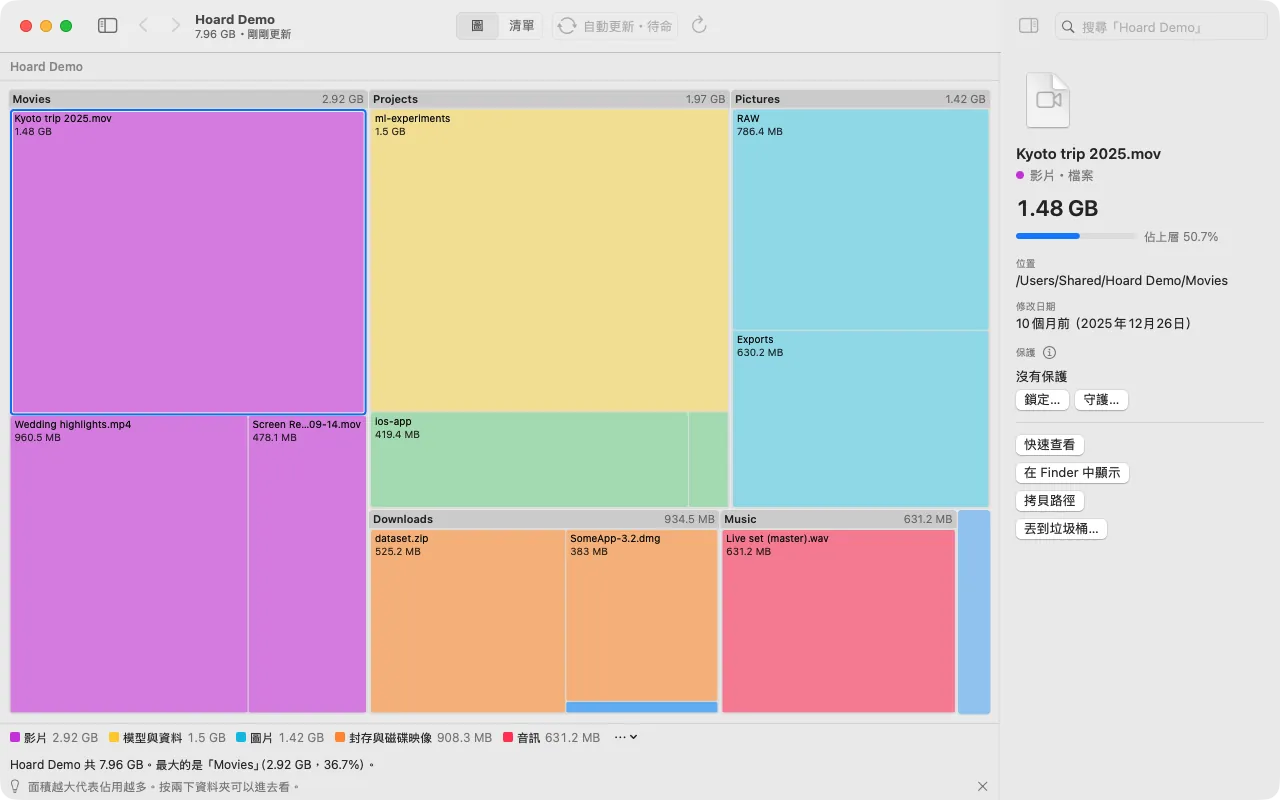Click the yellow 模型與資料 legend swatch
1280x800 pixels.
114,738
